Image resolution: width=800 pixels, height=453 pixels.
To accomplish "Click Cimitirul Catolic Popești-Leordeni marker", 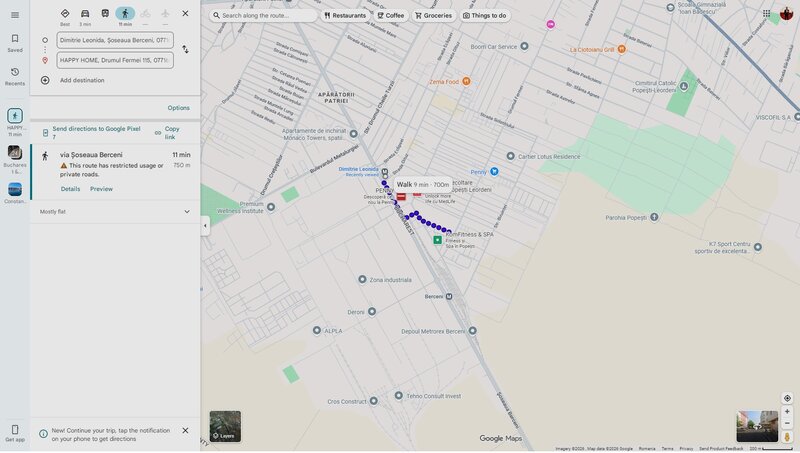I will pos(684,86).
